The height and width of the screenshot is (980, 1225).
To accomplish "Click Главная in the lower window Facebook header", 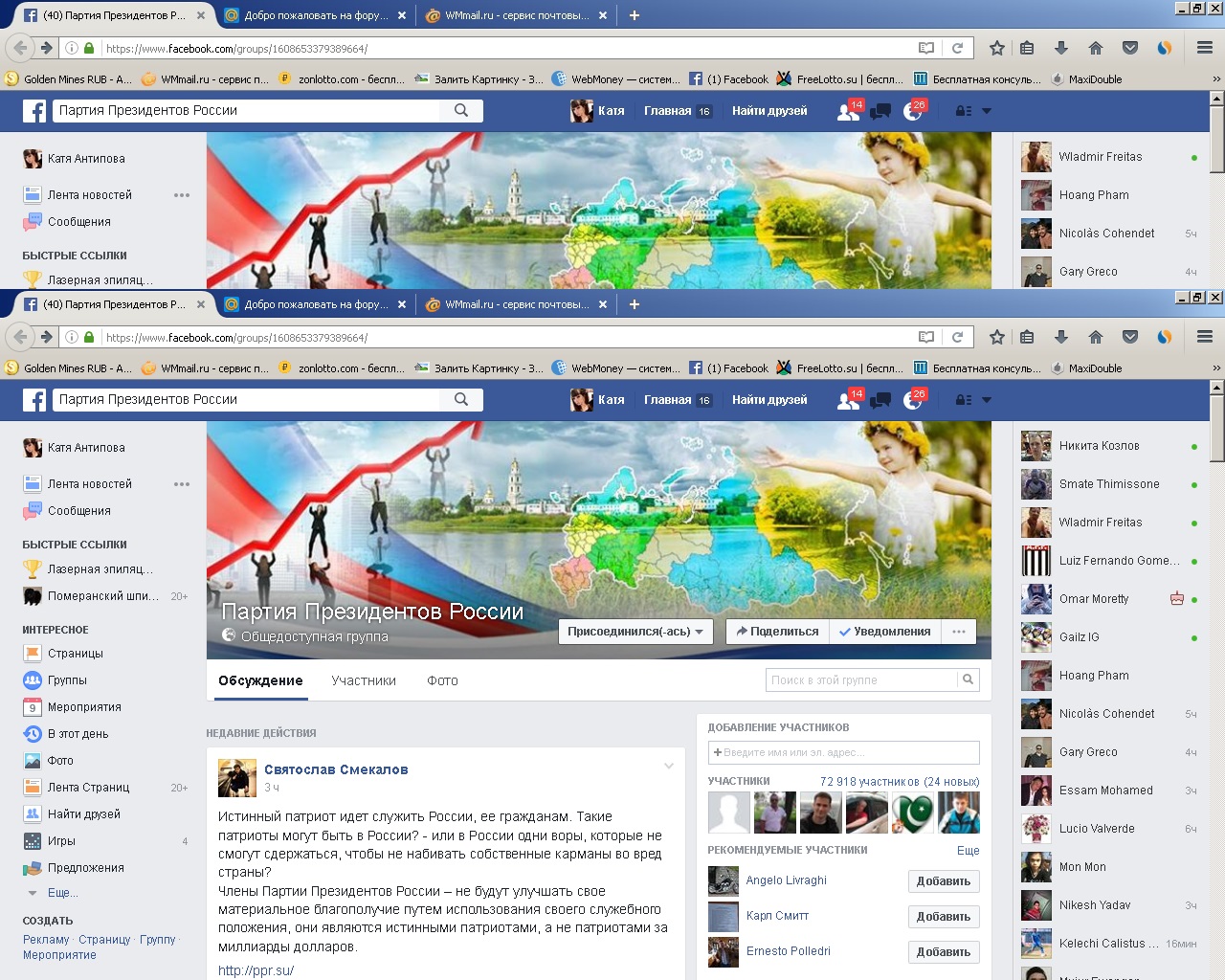I will coord(668,400).
